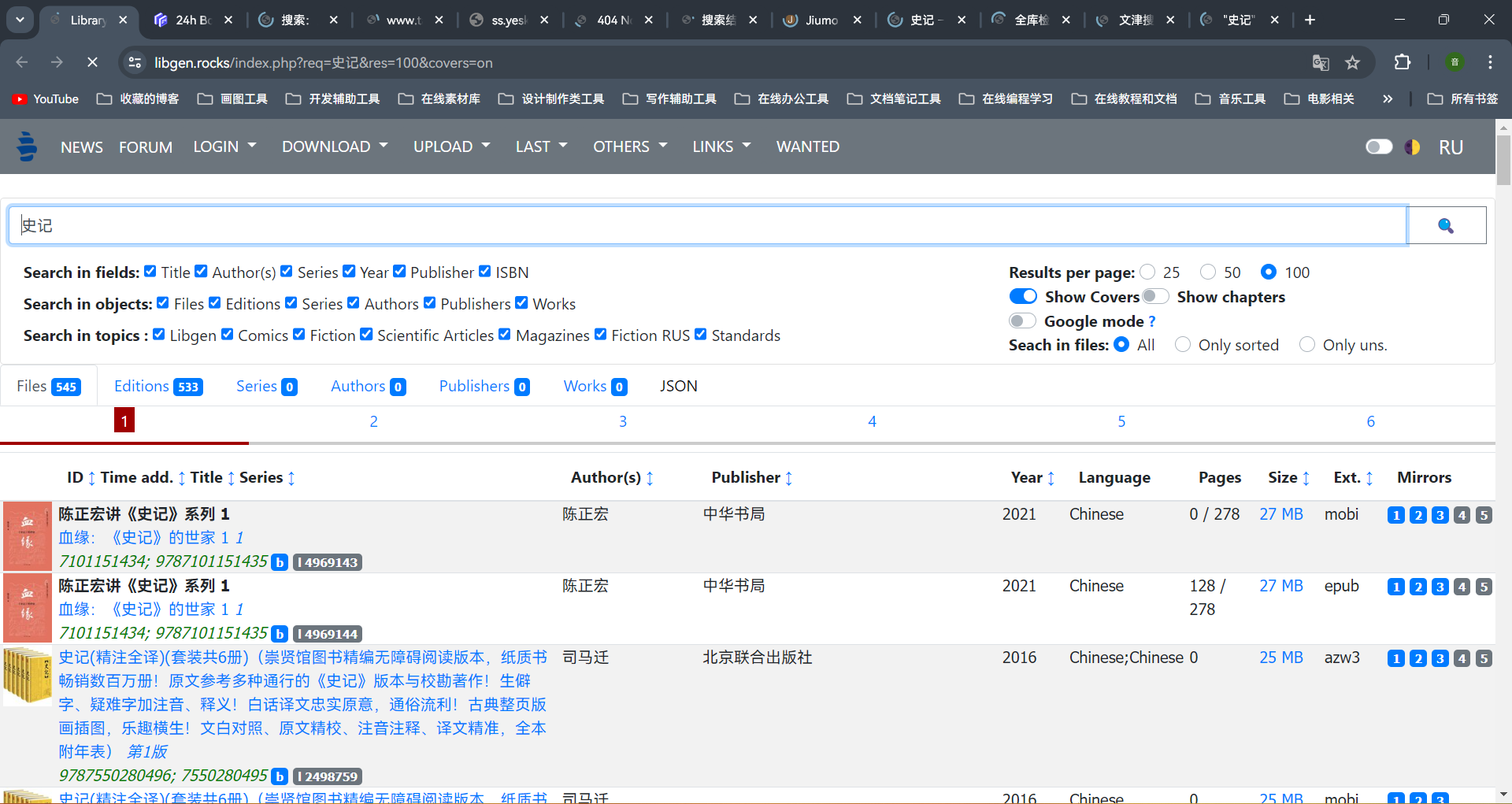This screenshot has height=804, width=1512.
Task: Click the Libgen logo icon
Action: [x=27, y=146]
